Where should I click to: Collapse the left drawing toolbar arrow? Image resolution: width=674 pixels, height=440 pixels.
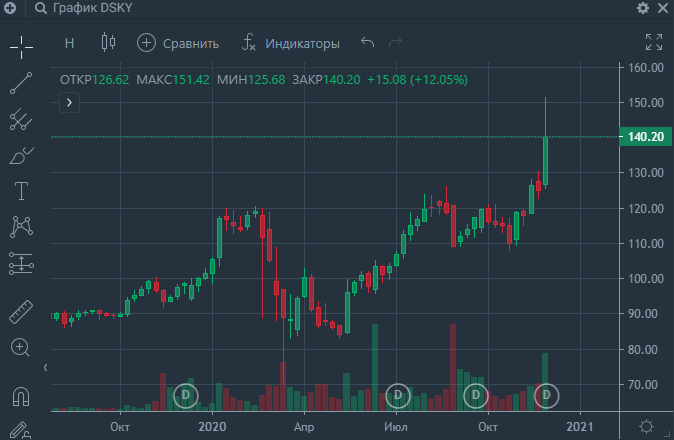[46, 367]
